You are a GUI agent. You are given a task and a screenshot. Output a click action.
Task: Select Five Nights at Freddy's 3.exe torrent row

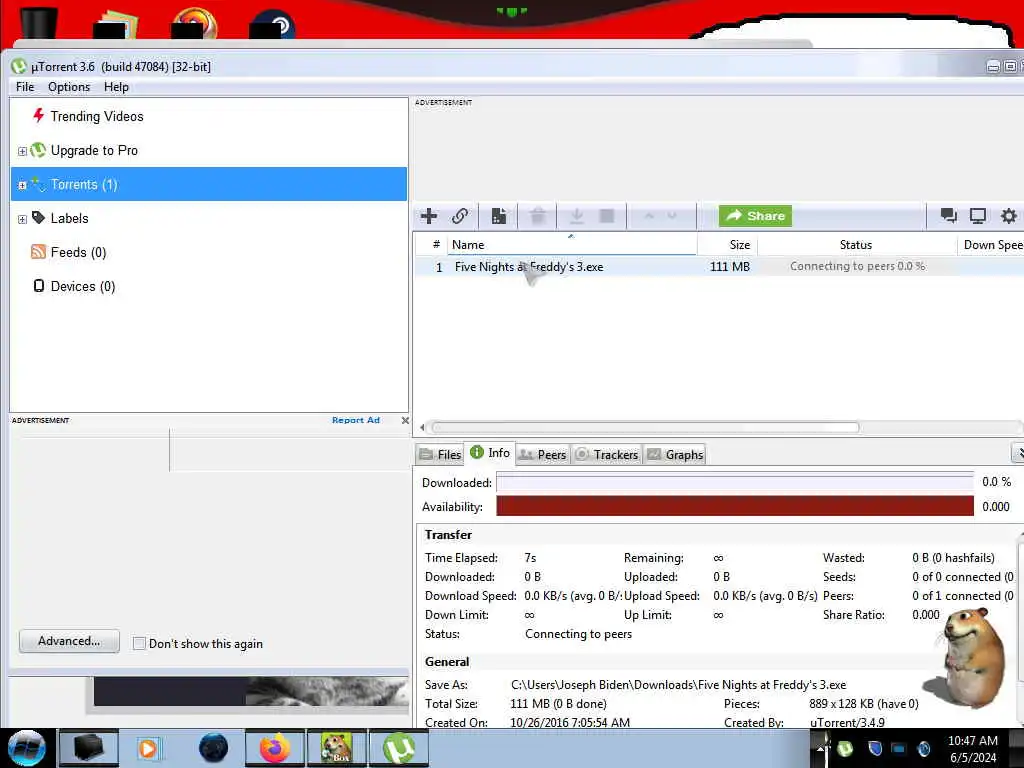point(719,266)
